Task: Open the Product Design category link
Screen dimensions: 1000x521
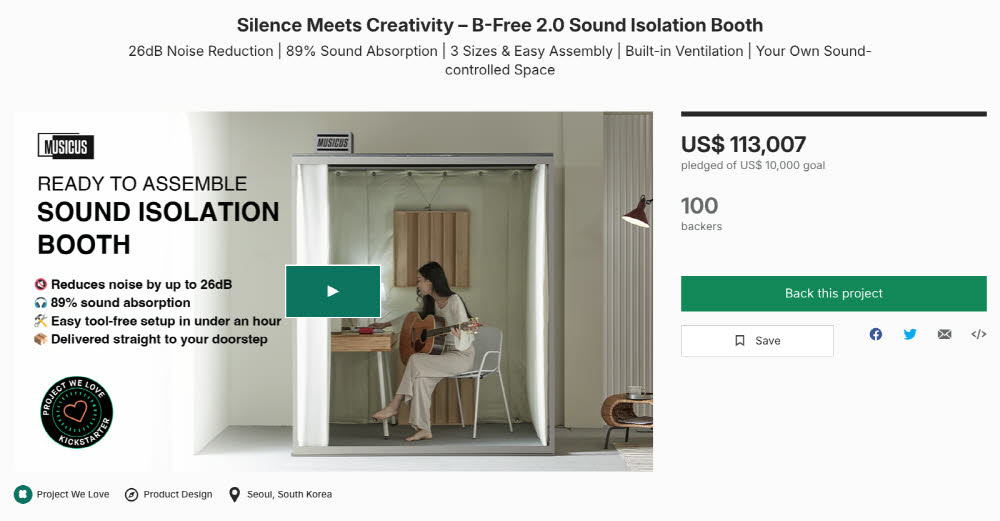Action: [x=178, y=494]
